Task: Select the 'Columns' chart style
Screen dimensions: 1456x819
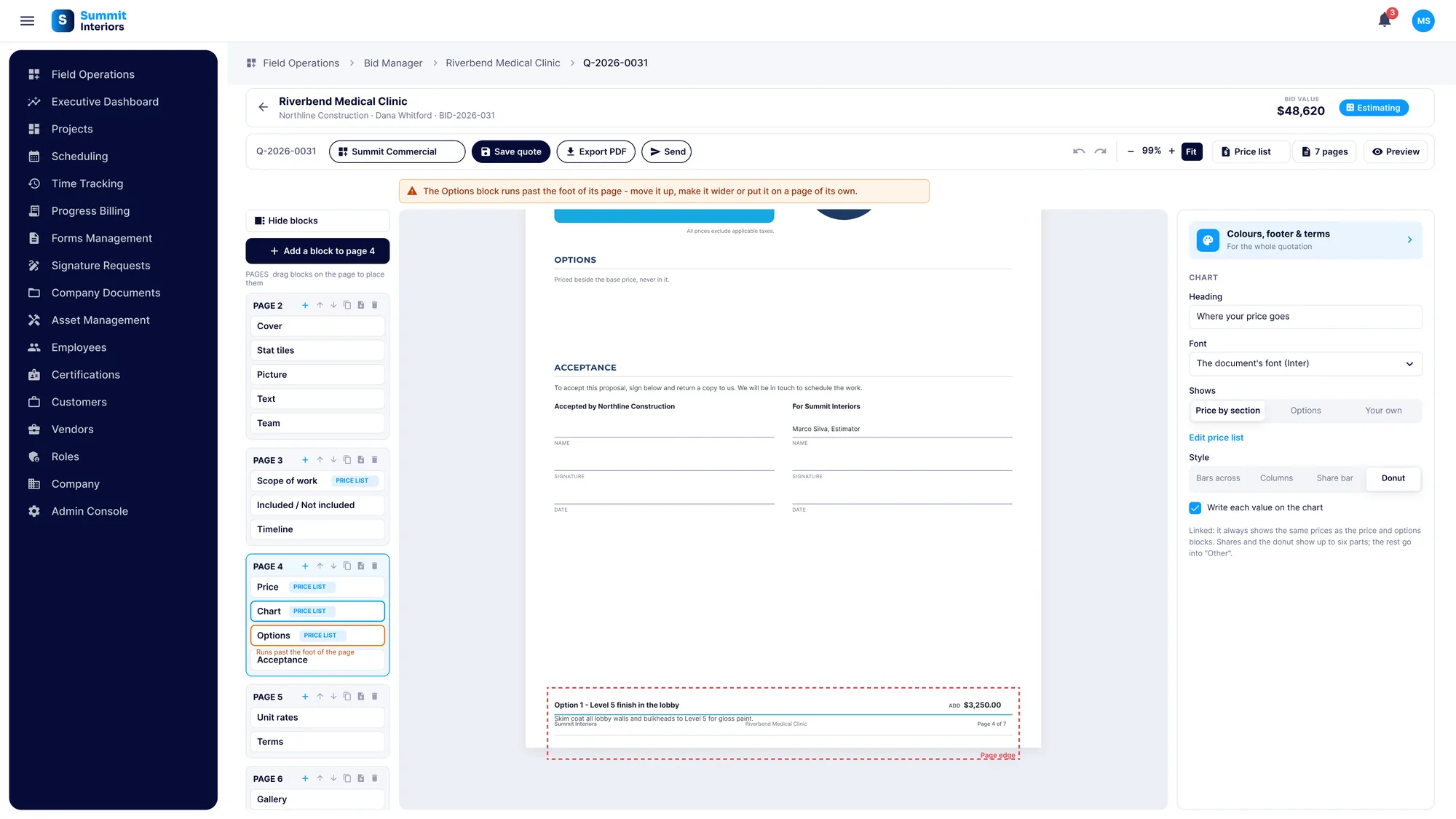Action: (1276, 478)
